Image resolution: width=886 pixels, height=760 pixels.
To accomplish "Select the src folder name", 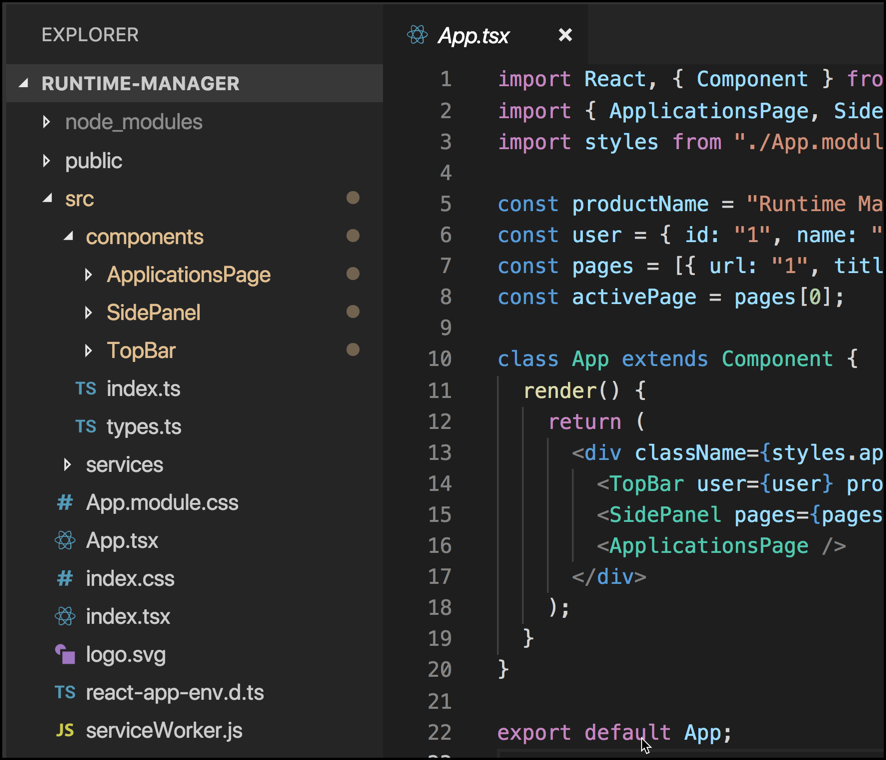I will coord(80,199).
